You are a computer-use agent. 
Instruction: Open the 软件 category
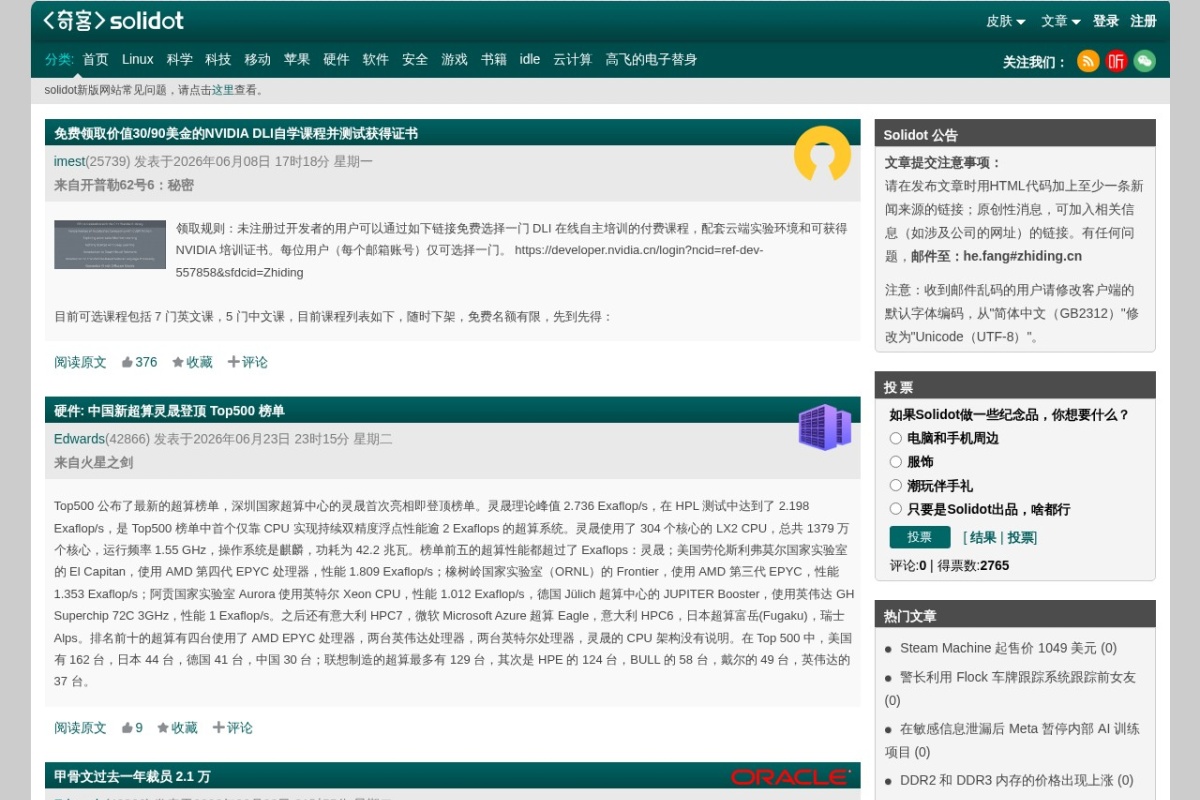click(x=376, y=59)
